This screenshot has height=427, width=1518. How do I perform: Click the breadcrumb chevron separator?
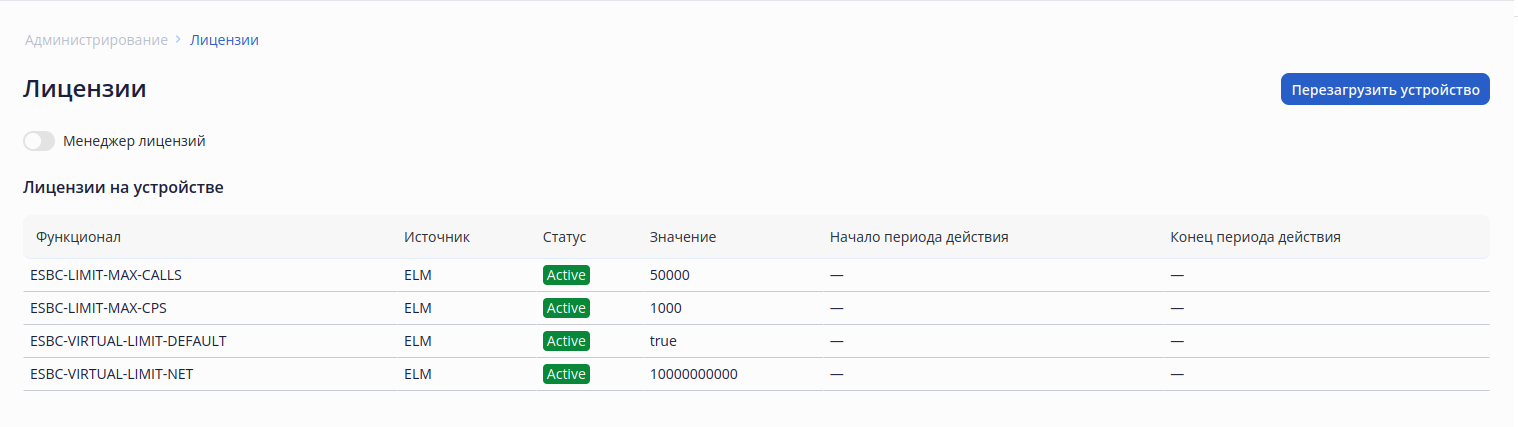coord(178,40)
